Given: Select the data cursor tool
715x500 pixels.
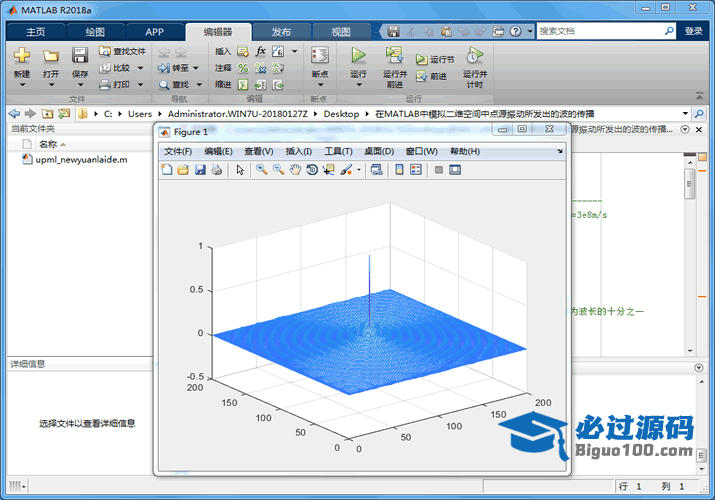Looking at the screenshot, I should [x=329, y=170].
